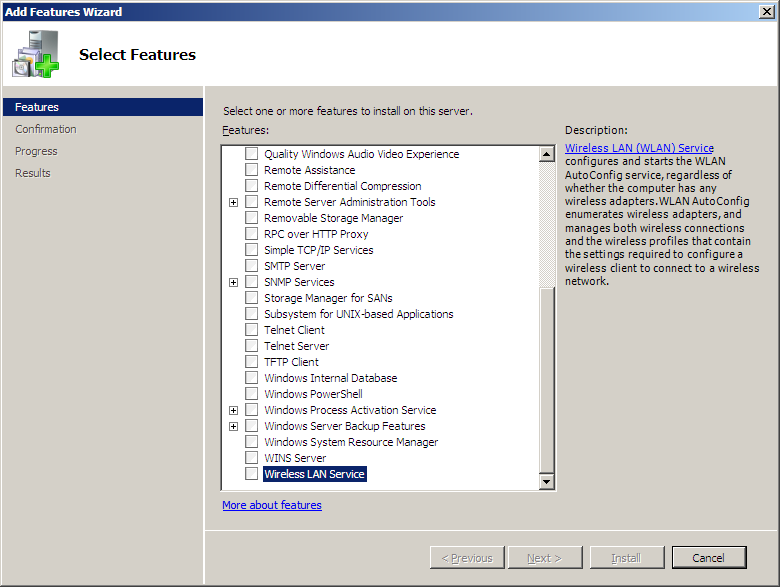Cancel the Add Features Wizard

pyautogui.click(x=709, y=558)
